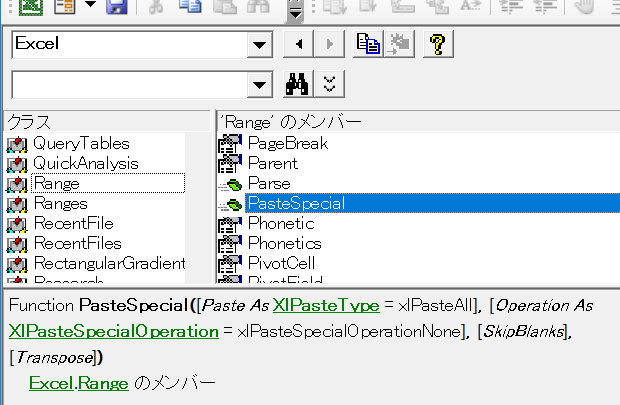The image size is (620, 405).
Task: Select the RecentFiles class
Action: click(78, 243)
